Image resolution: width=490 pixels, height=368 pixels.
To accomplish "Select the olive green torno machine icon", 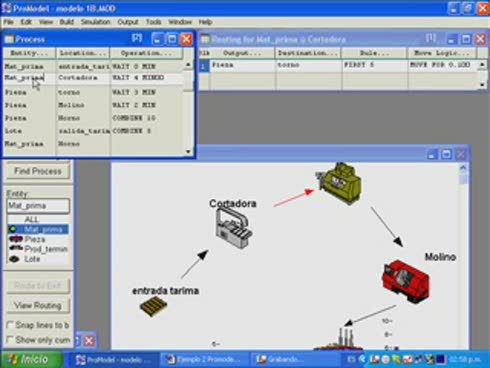I will click(339, 183).
